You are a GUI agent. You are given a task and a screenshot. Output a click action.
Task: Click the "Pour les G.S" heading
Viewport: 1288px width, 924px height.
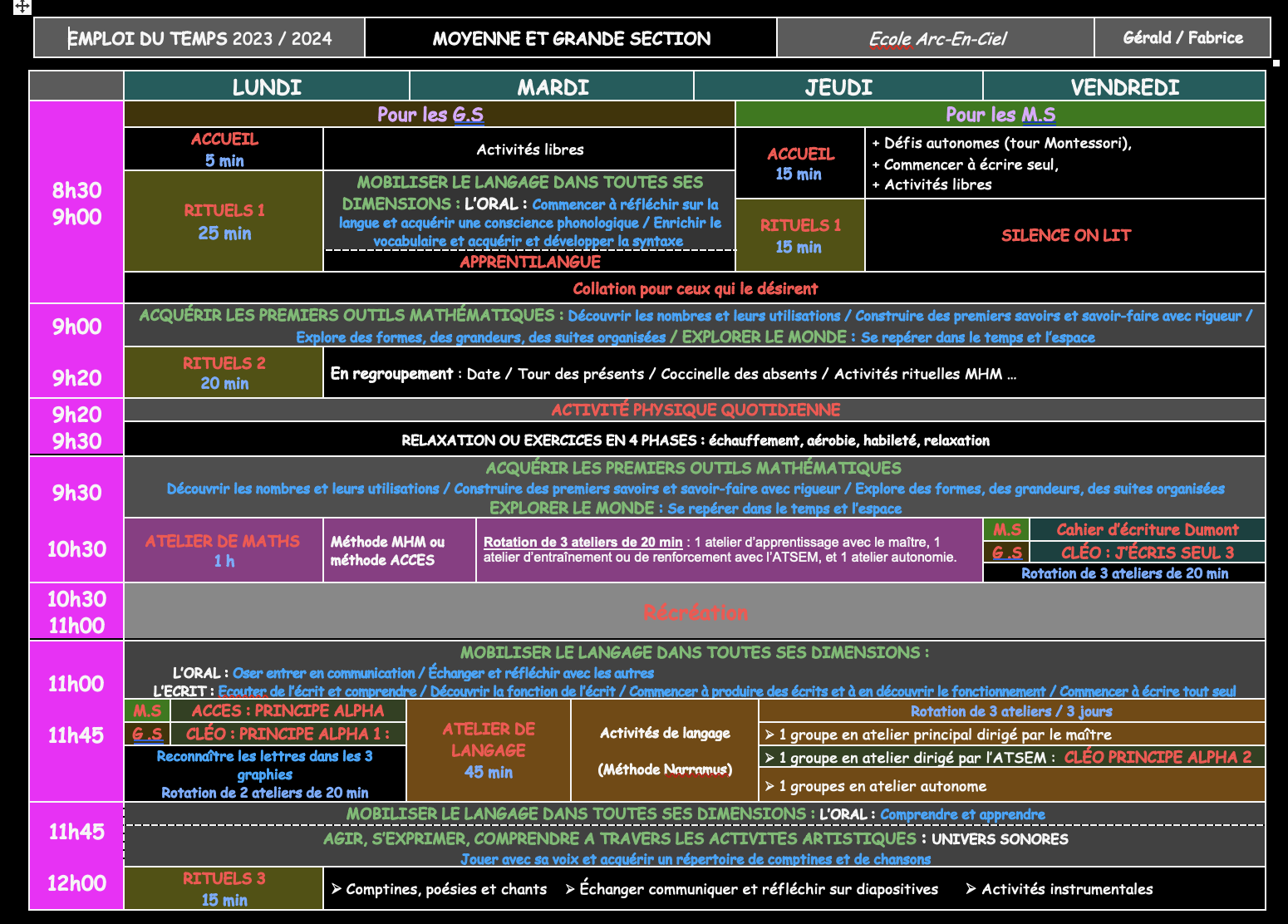430,115
